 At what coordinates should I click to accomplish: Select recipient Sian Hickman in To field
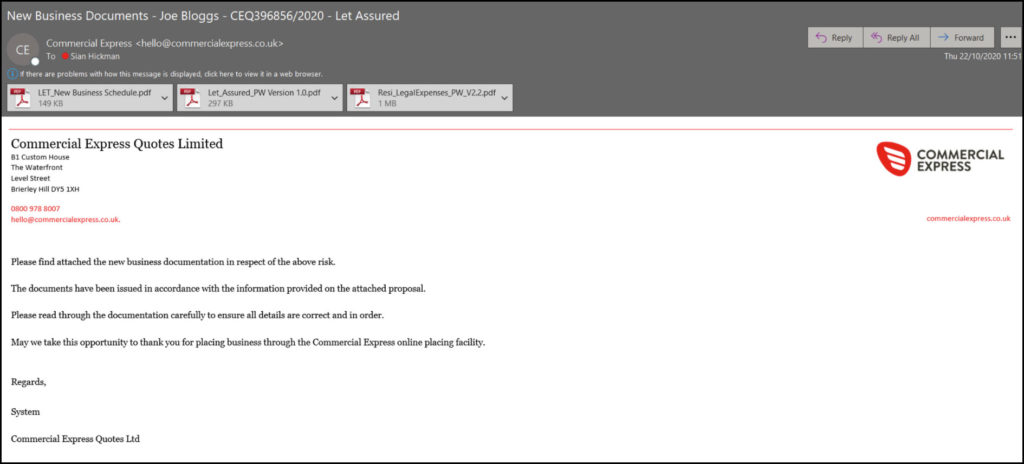click(x=93, y=56)
